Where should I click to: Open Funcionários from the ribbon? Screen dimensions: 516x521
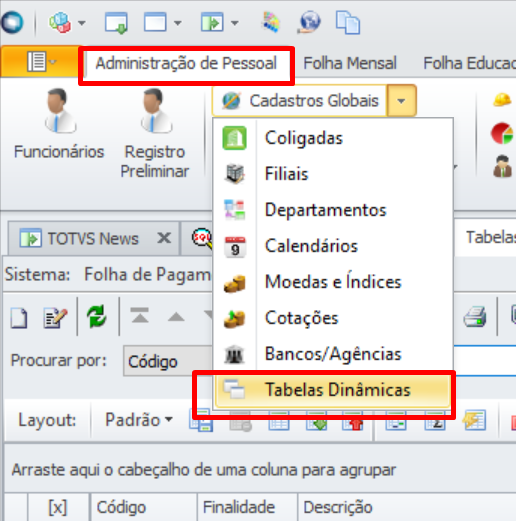59,124
